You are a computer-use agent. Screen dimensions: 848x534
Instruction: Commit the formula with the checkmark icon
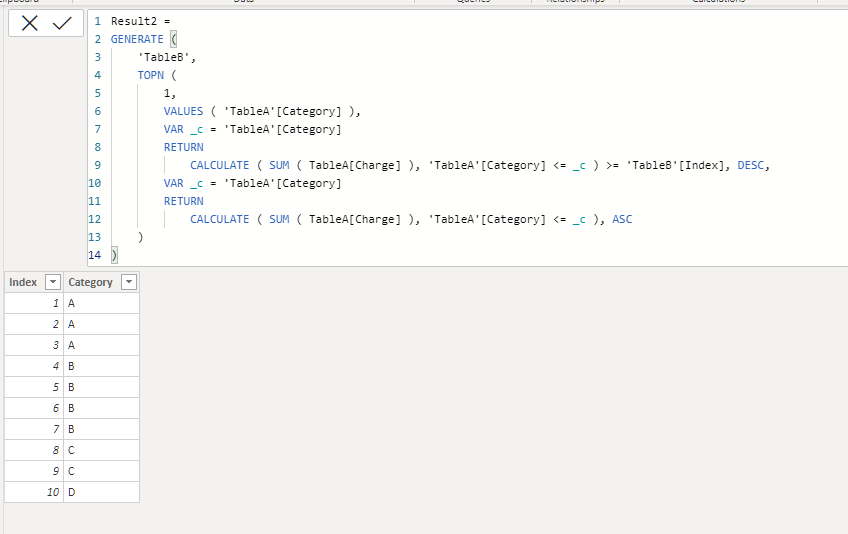62,23
